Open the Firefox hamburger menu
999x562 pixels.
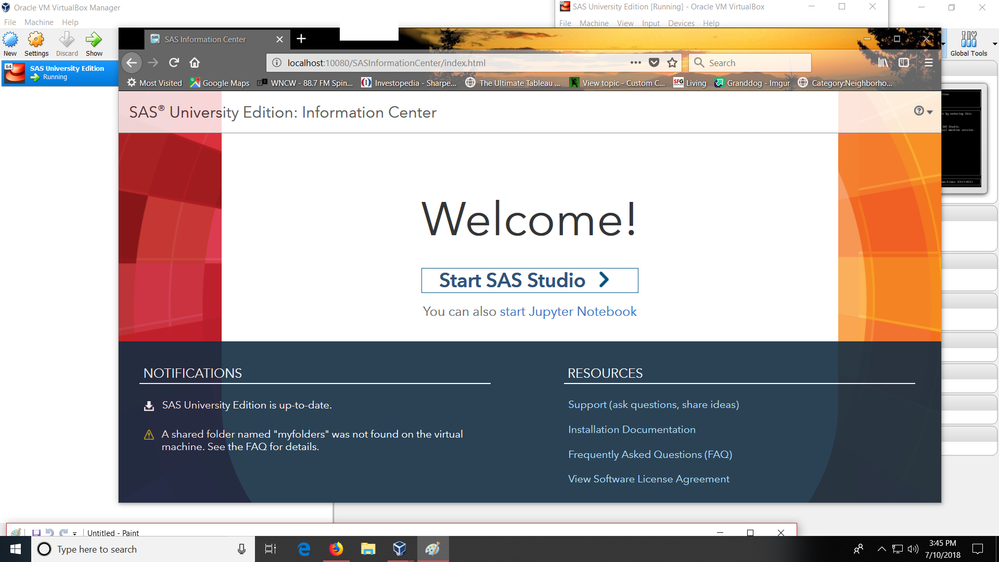928,62
